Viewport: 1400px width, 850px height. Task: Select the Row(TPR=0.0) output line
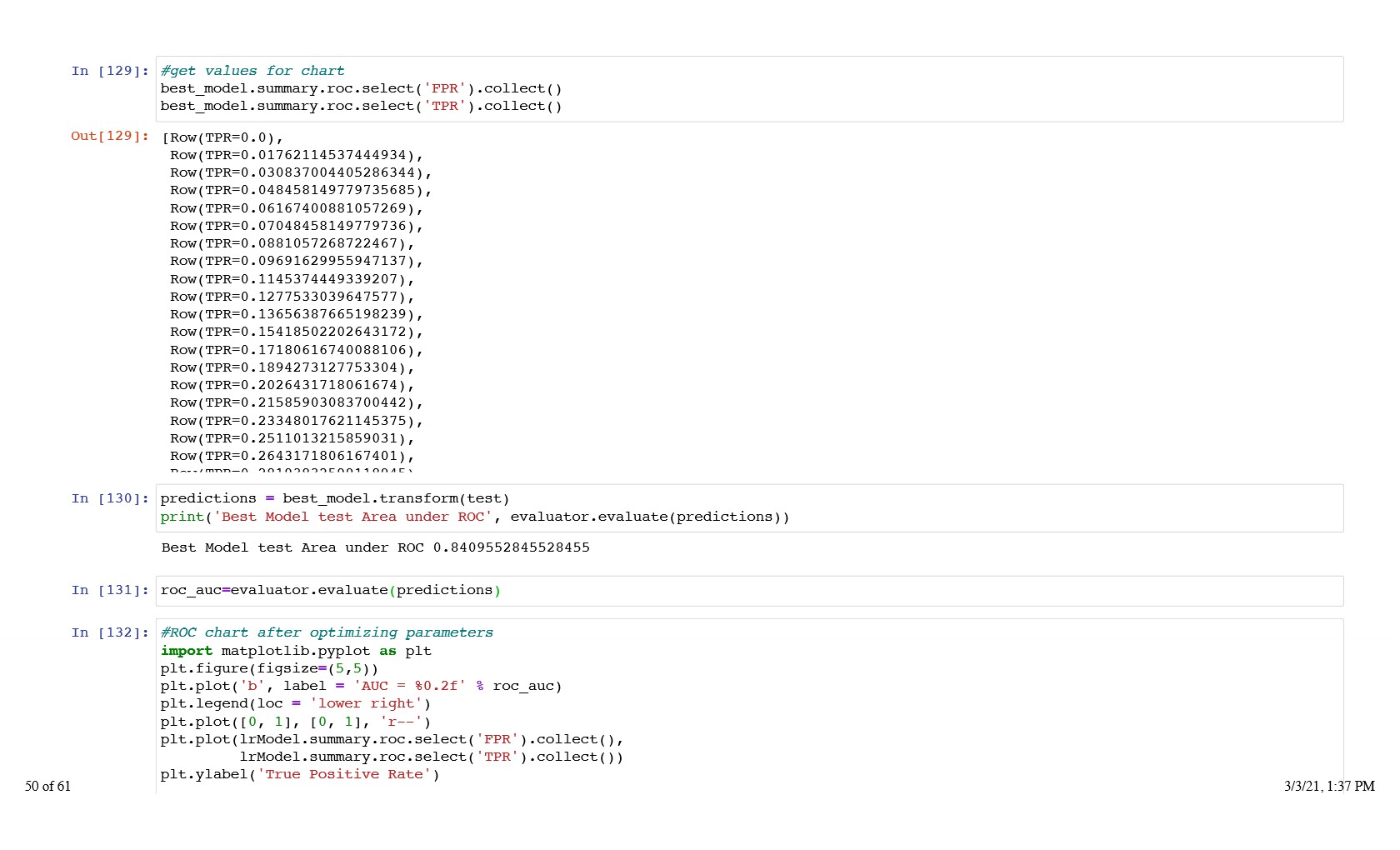coord(222,137)
